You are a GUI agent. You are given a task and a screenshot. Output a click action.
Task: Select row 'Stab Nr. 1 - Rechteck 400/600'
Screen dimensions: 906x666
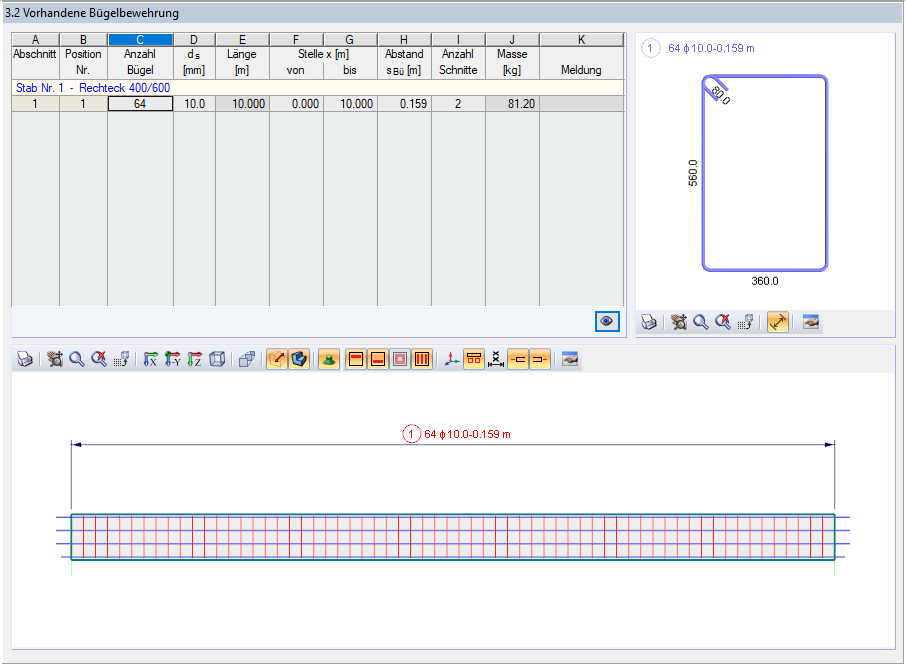click(318, 88)
